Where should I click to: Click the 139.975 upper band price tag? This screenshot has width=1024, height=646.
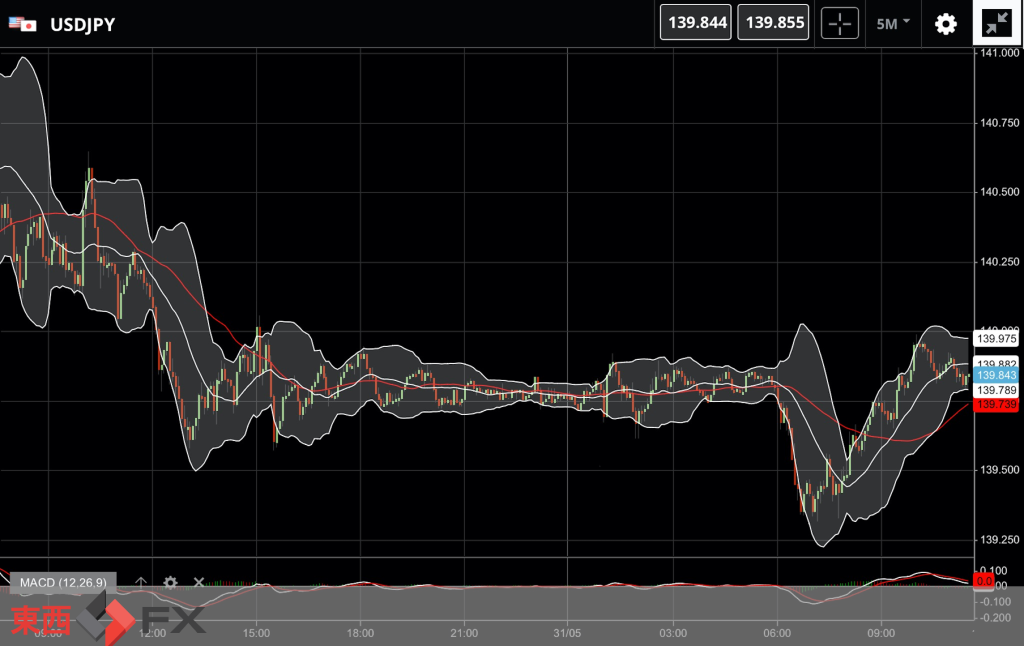tap(996, 338)
